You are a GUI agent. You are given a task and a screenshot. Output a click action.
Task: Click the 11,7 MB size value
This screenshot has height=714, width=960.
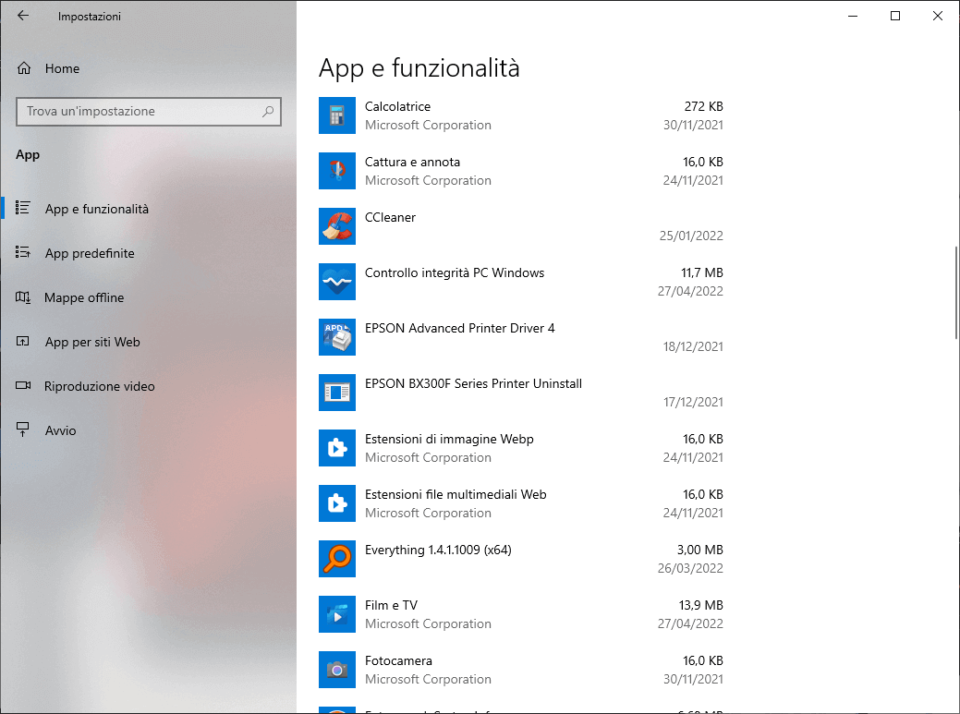(x=702, y=272)
